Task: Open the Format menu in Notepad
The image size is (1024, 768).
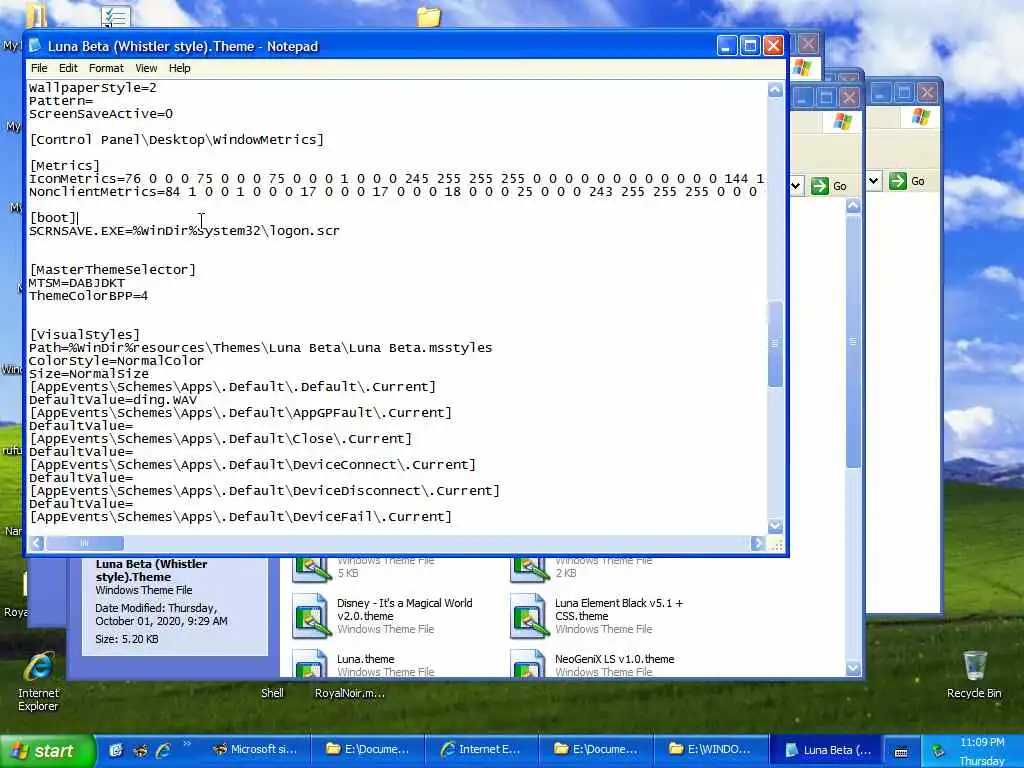Action: [106, 68]
